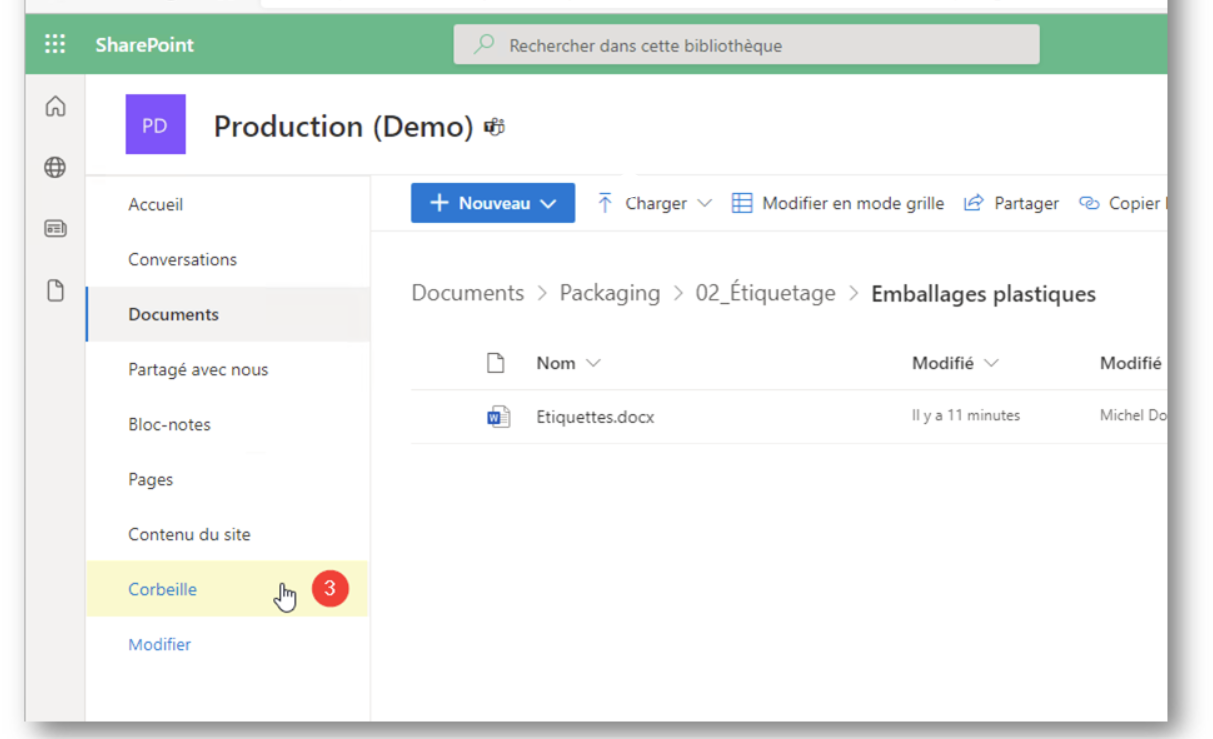This screenshot has height=739, width=1213.
Task: Open the globe My sites icon
Action: [x=56, y=168]
